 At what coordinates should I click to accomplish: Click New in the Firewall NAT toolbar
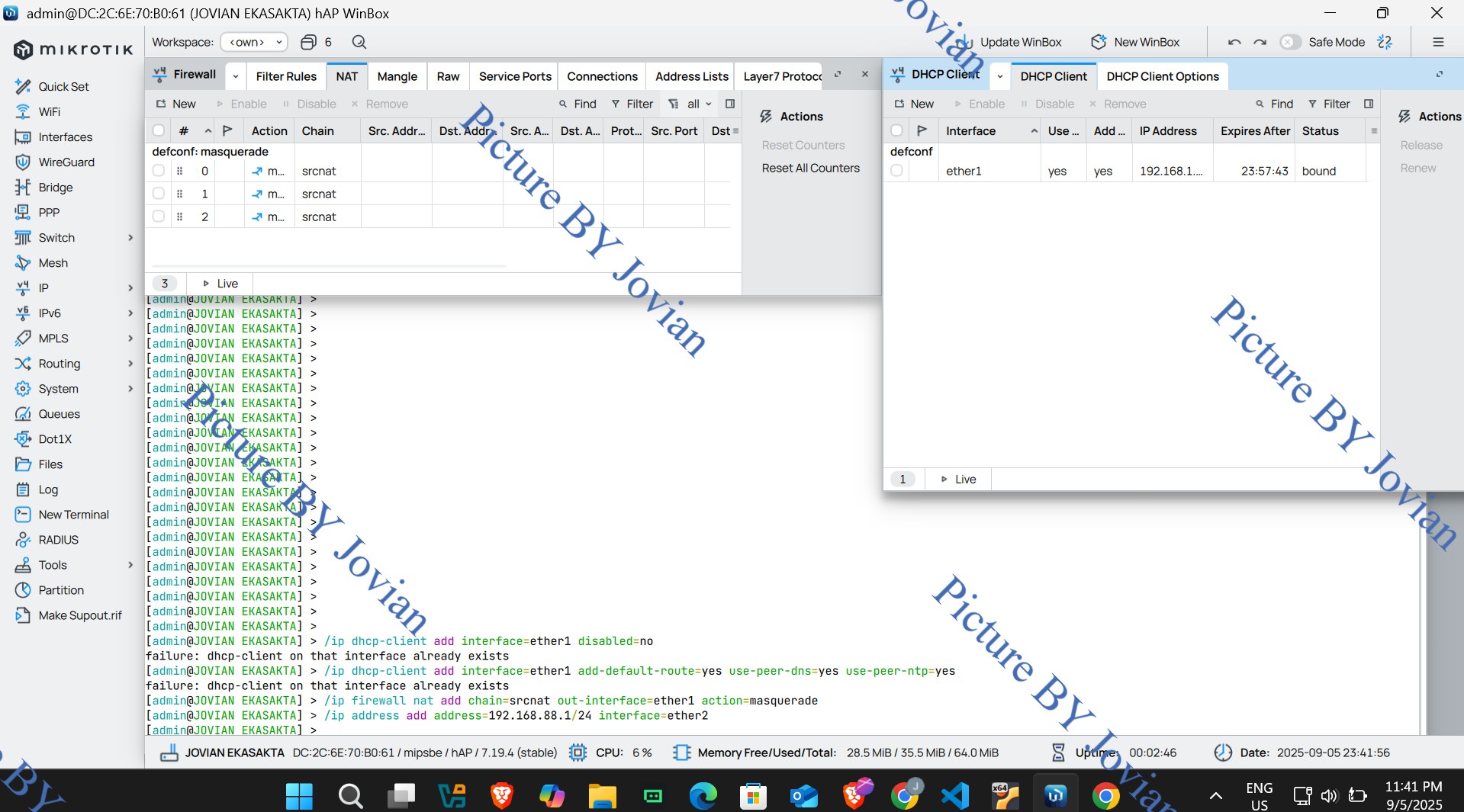(176, 104)
